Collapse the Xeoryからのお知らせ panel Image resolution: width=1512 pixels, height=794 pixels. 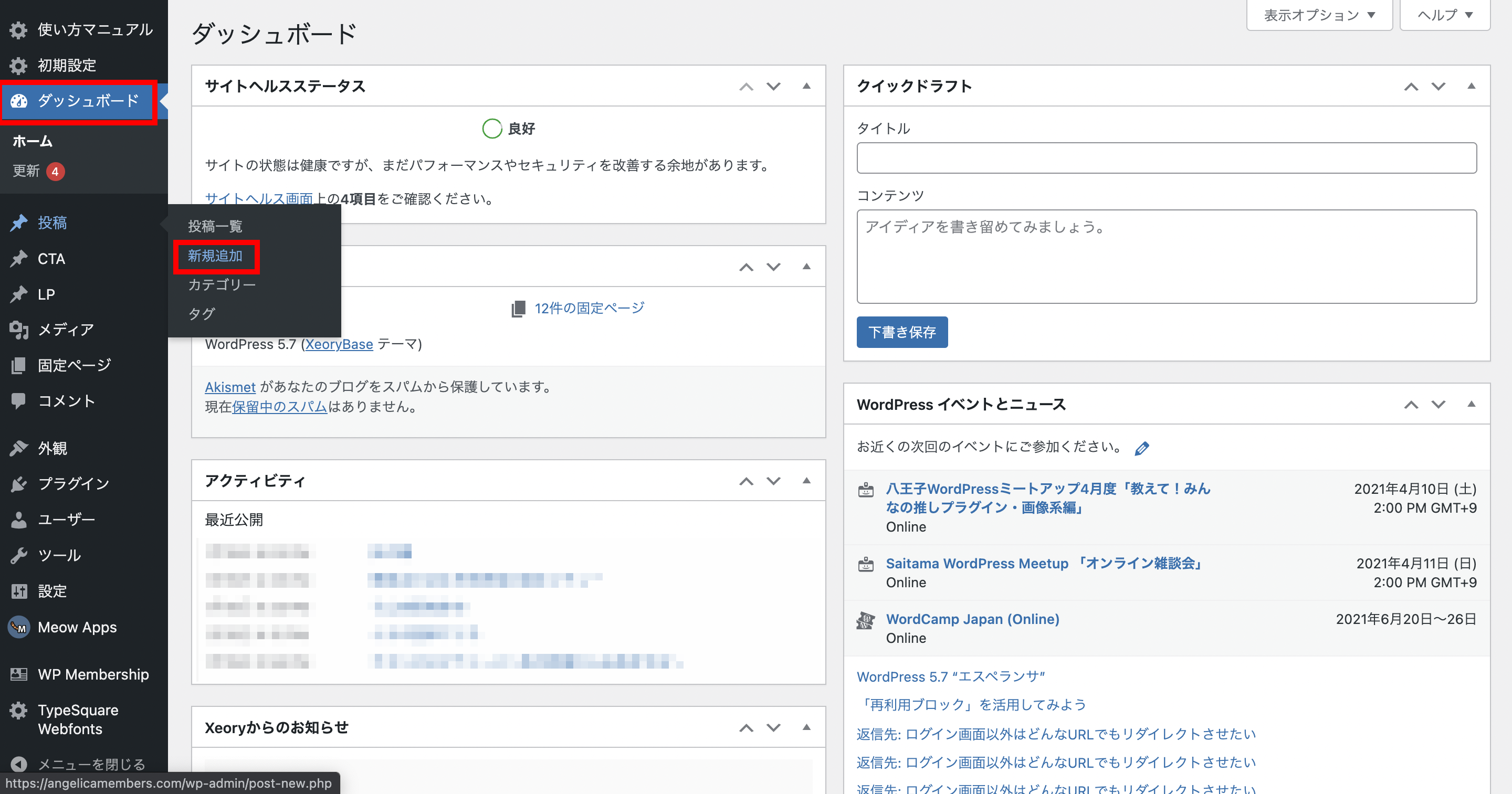[806, 728]
